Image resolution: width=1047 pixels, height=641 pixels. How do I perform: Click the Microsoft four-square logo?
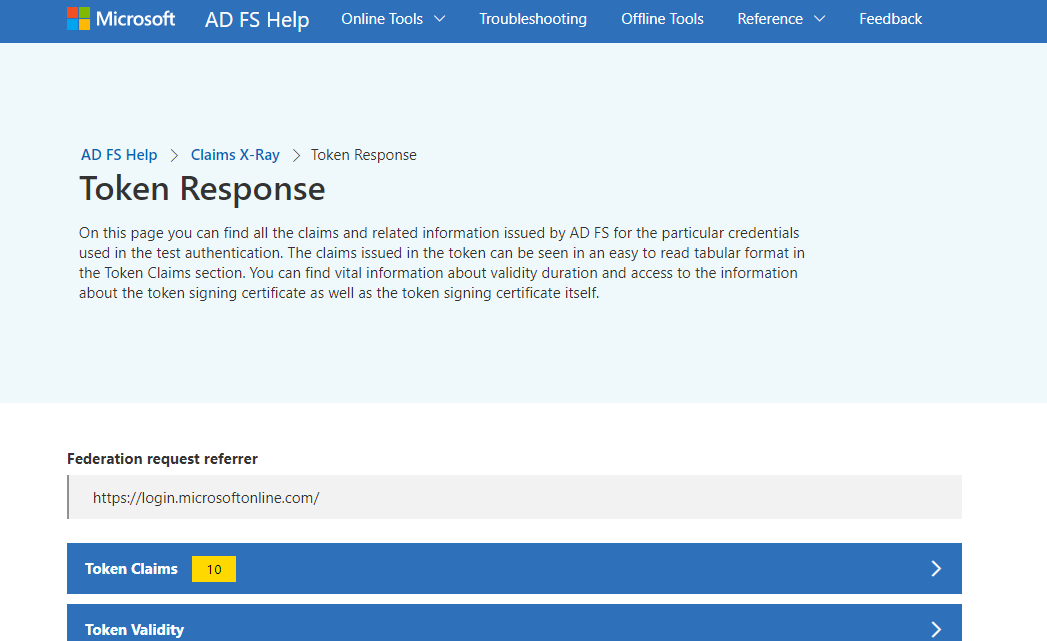[x=79, y=19]
